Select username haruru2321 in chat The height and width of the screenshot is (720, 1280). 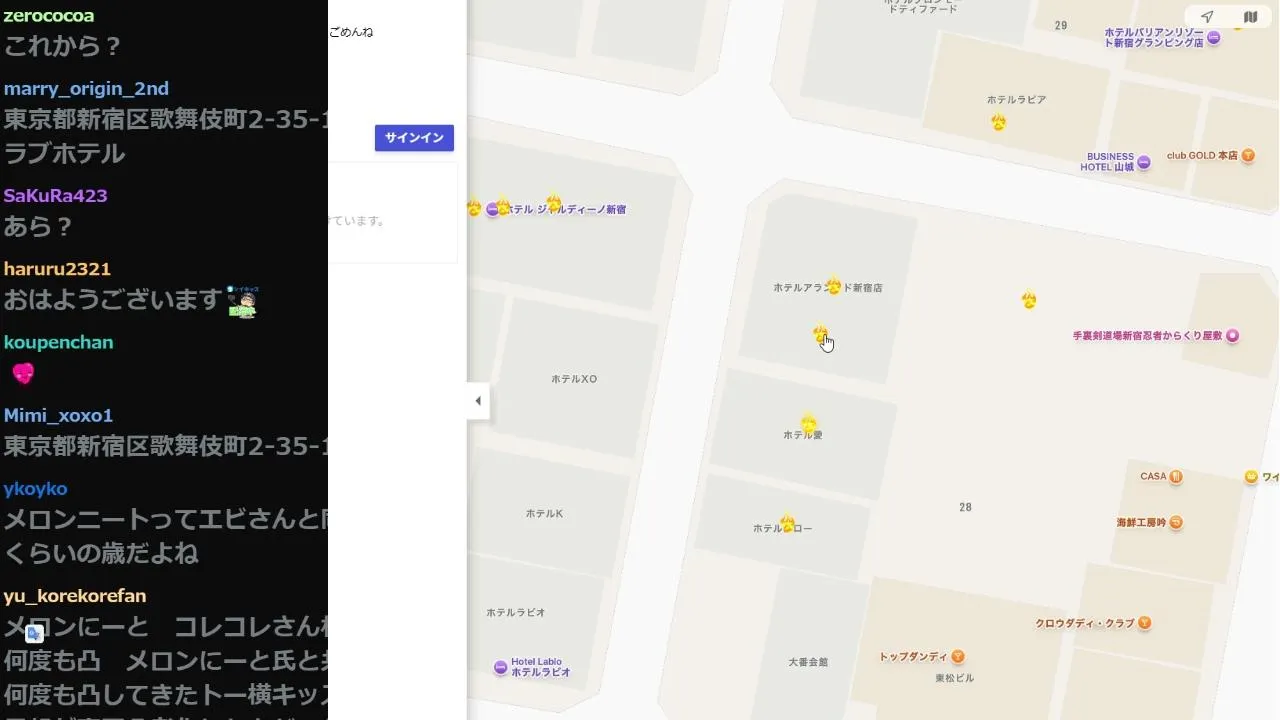tap(57, 268)
